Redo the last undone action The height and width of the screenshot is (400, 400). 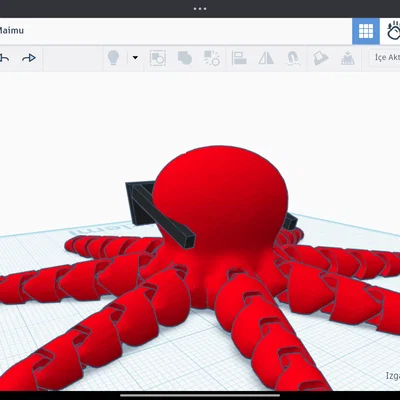point(29,58)
